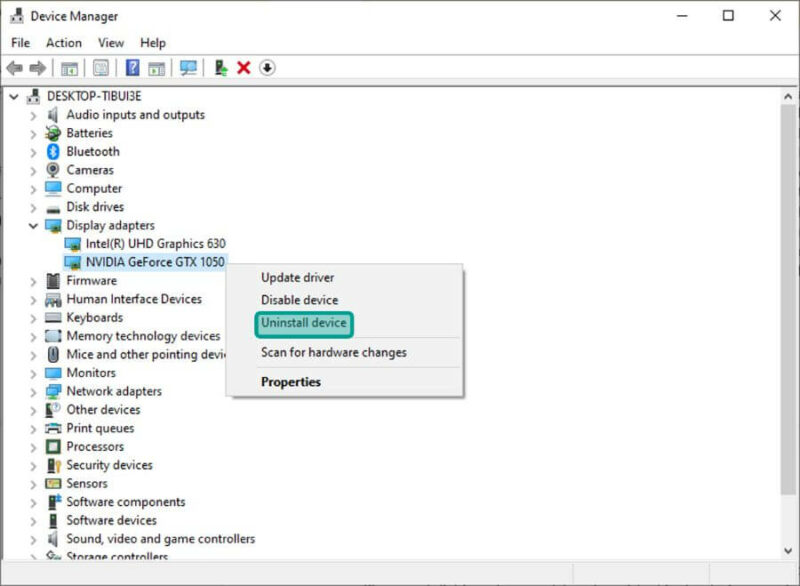
Task: Expand the Software components category
Action: 33,503
